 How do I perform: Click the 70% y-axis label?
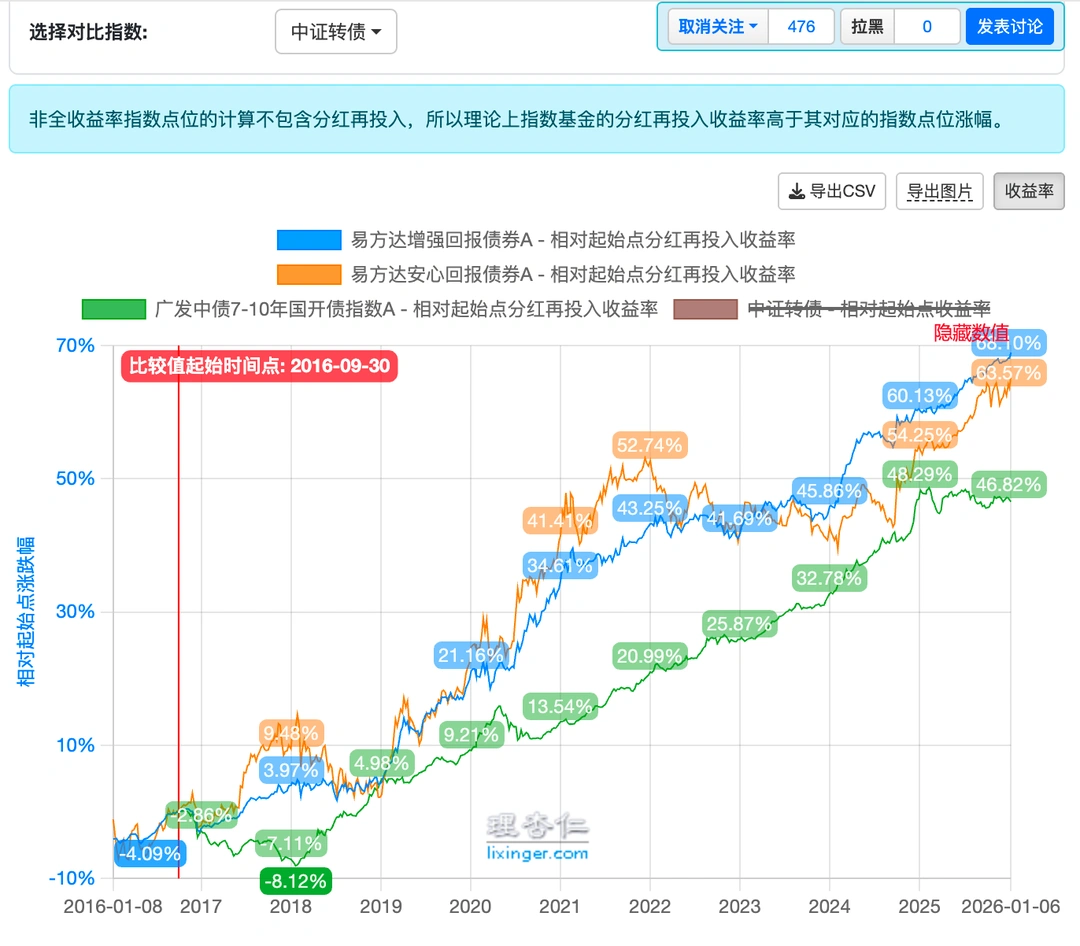point(75,345)
